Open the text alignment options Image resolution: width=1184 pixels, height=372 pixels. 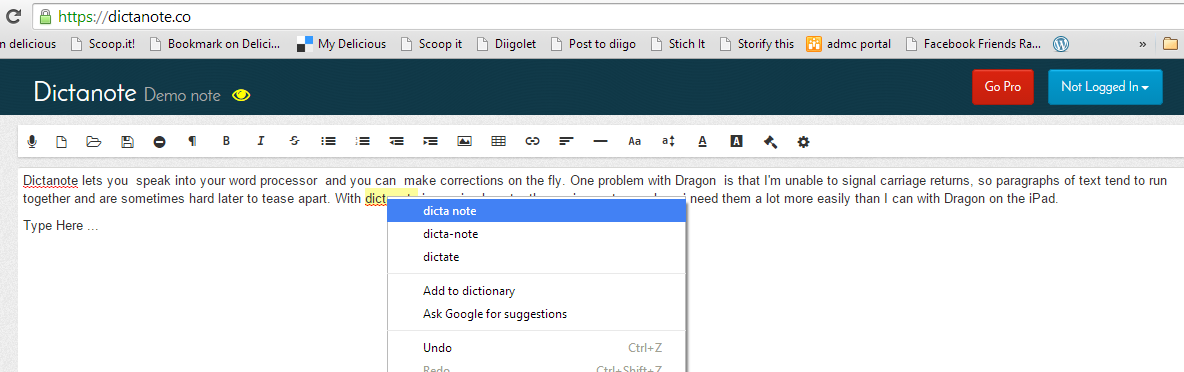[x=566, y=141]
